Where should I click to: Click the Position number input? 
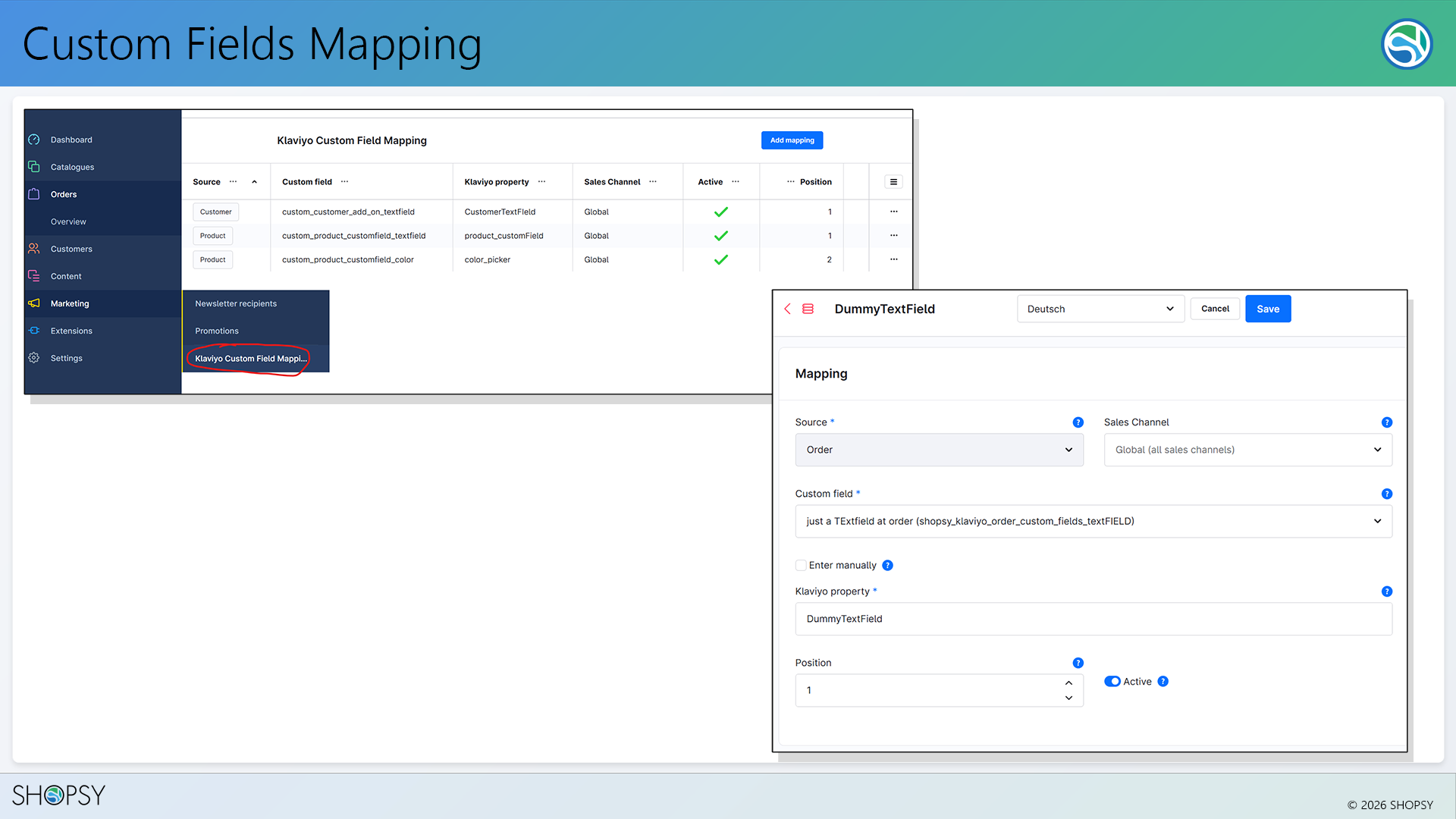coord(939,690)
